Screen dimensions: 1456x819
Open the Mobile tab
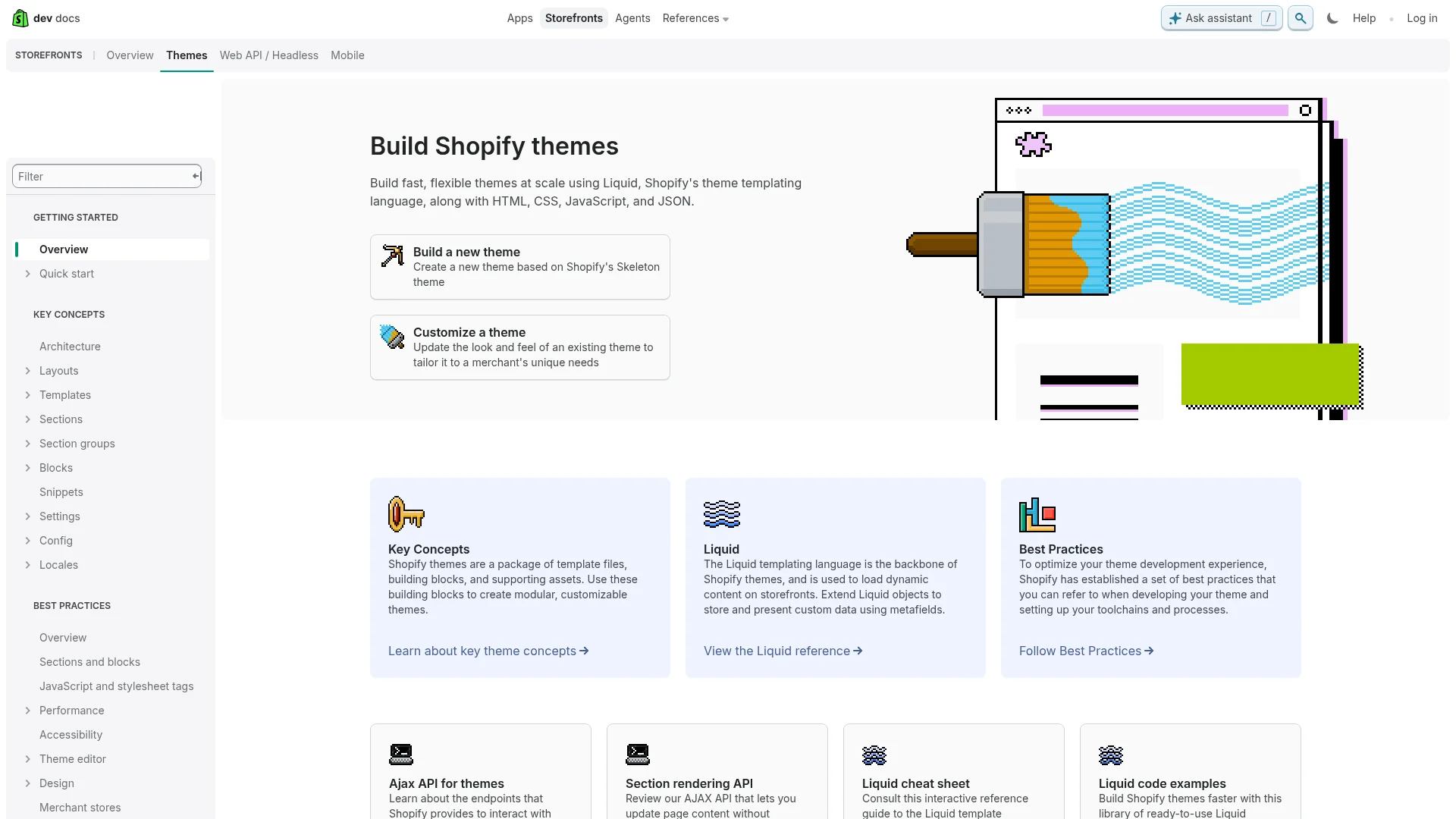[x=347, y=55]
